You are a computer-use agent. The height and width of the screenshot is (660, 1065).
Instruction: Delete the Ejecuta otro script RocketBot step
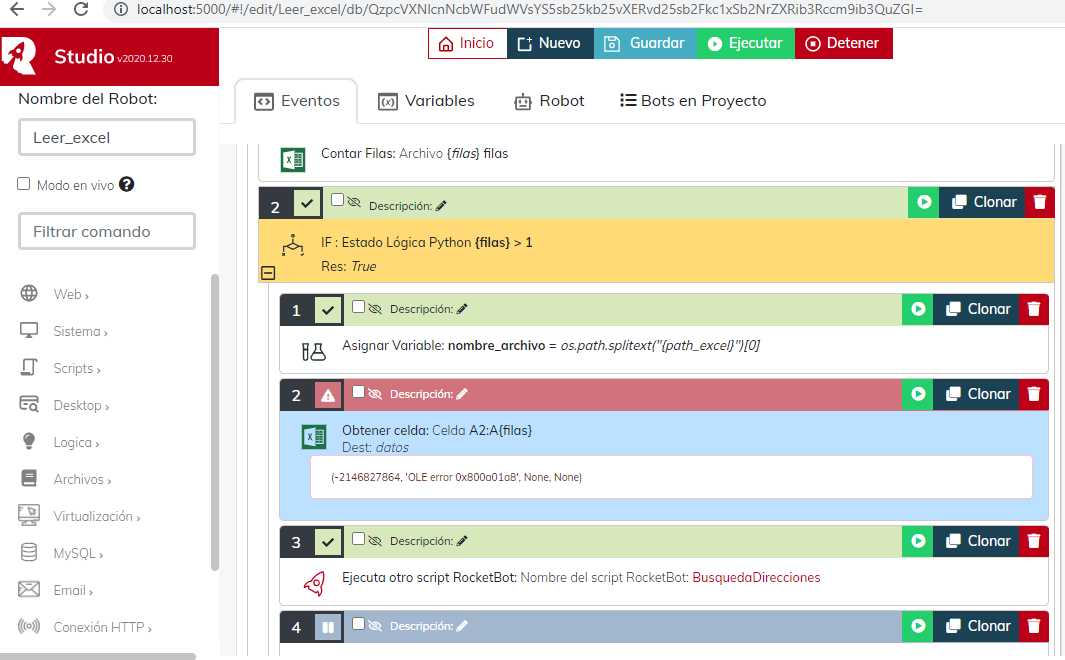tap(1034, 541)
